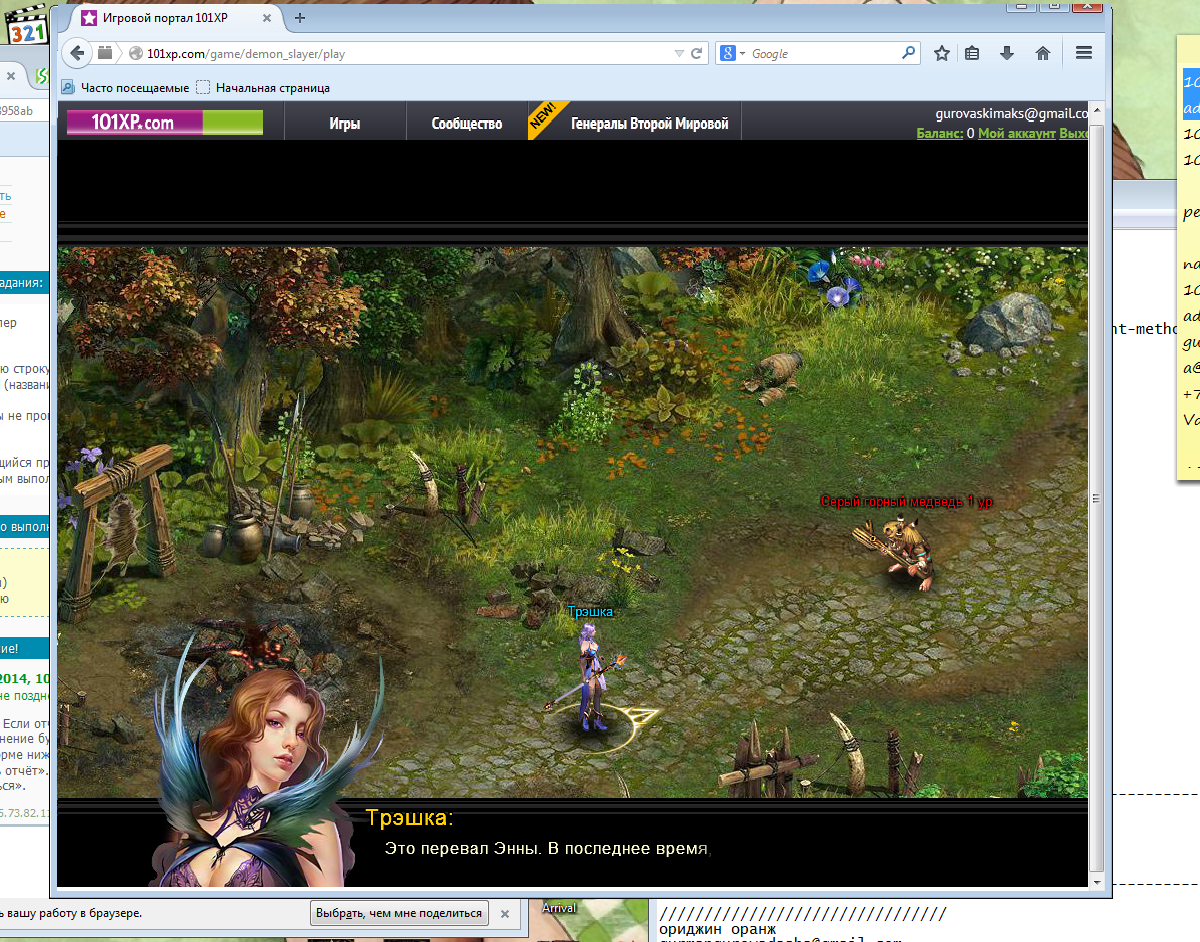Screen dimensions: 1200x942
Task: Reload the page with the refresh icon
Action: [698, 54]
